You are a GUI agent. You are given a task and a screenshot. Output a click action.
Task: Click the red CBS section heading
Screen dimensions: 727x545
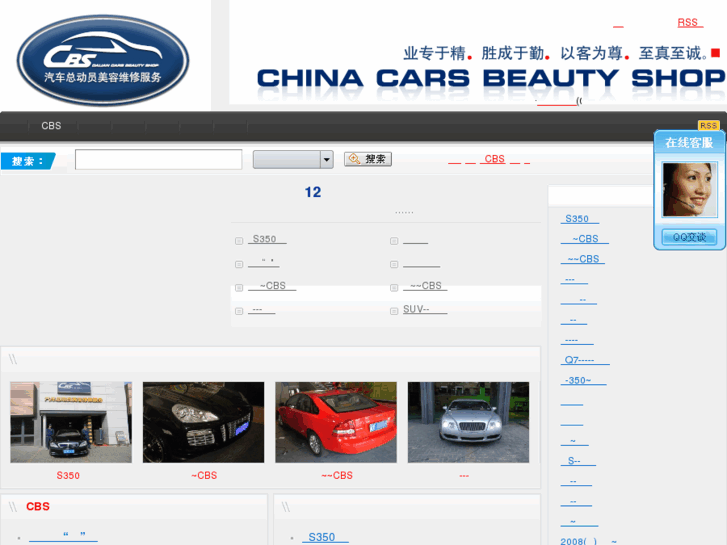(38, 507)
